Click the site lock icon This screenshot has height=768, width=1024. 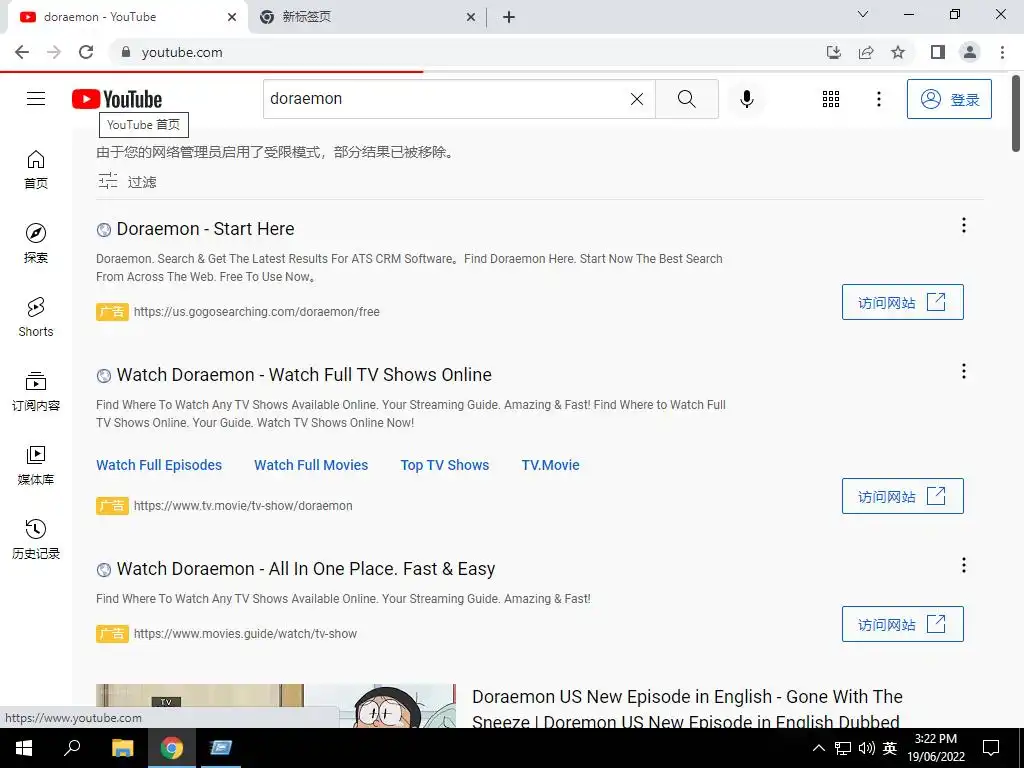[x=126, y=52]
